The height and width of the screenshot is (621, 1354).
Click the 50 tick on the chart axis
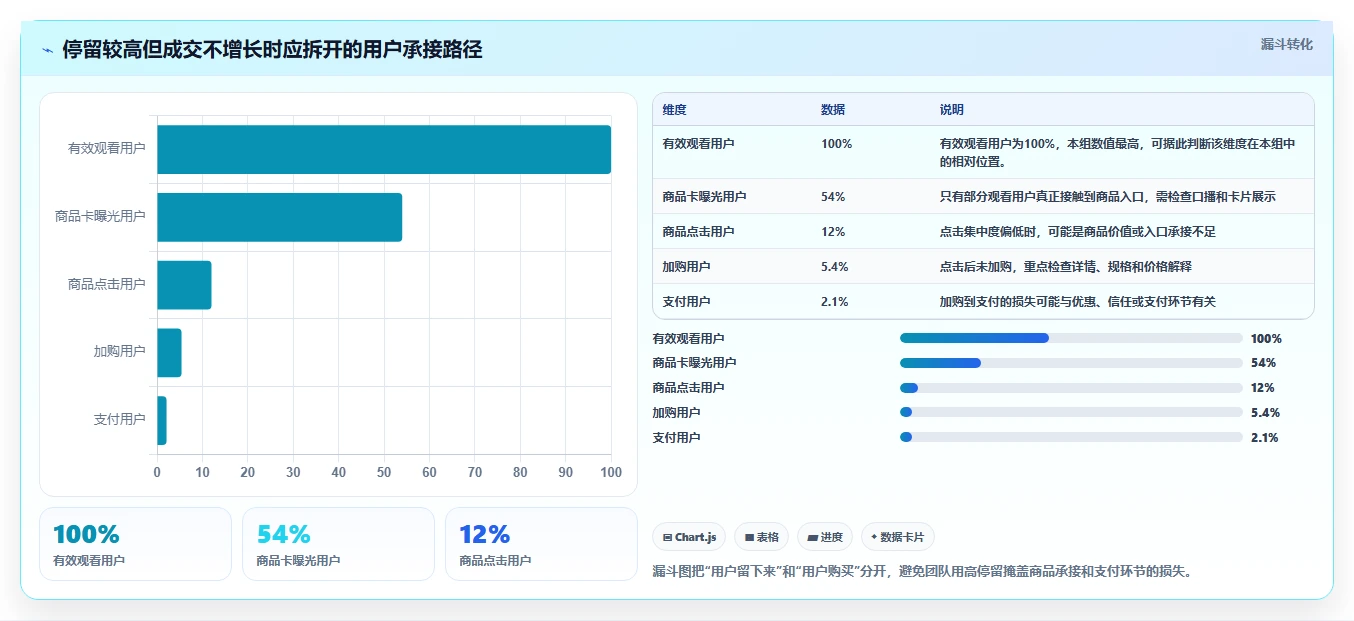[x=384, y=472]
